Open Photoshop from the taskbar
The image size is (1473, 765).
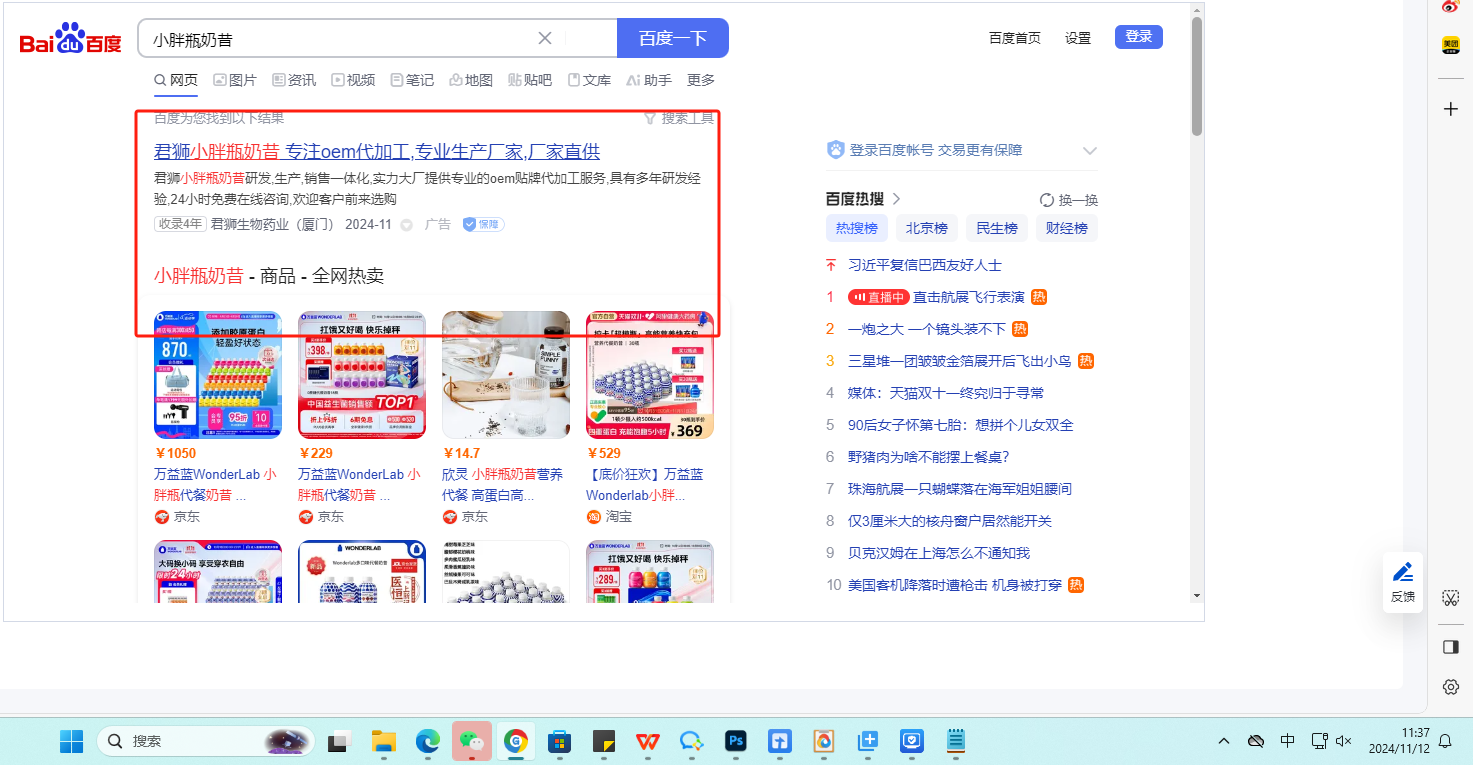pyautogui.click(x=736, y=741)
